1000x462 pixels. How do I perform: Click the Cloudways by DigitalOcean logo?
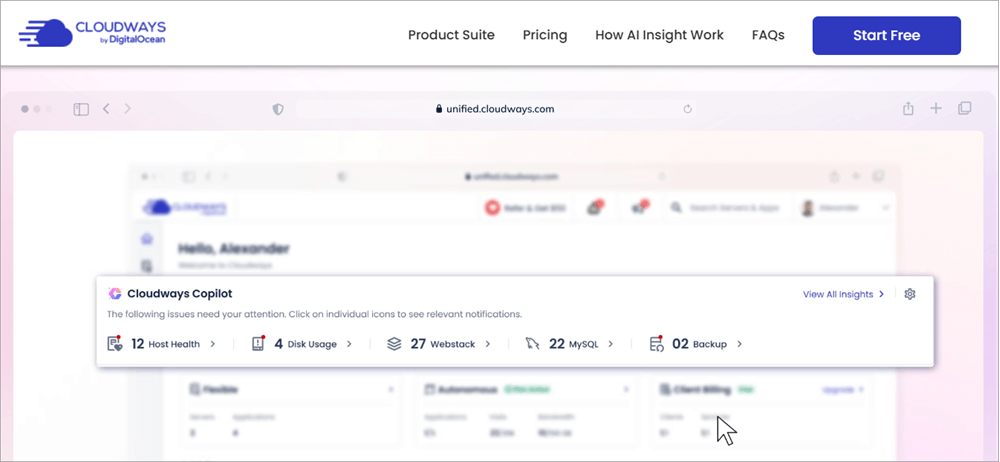pyautogui.click(x=92, y=33)
